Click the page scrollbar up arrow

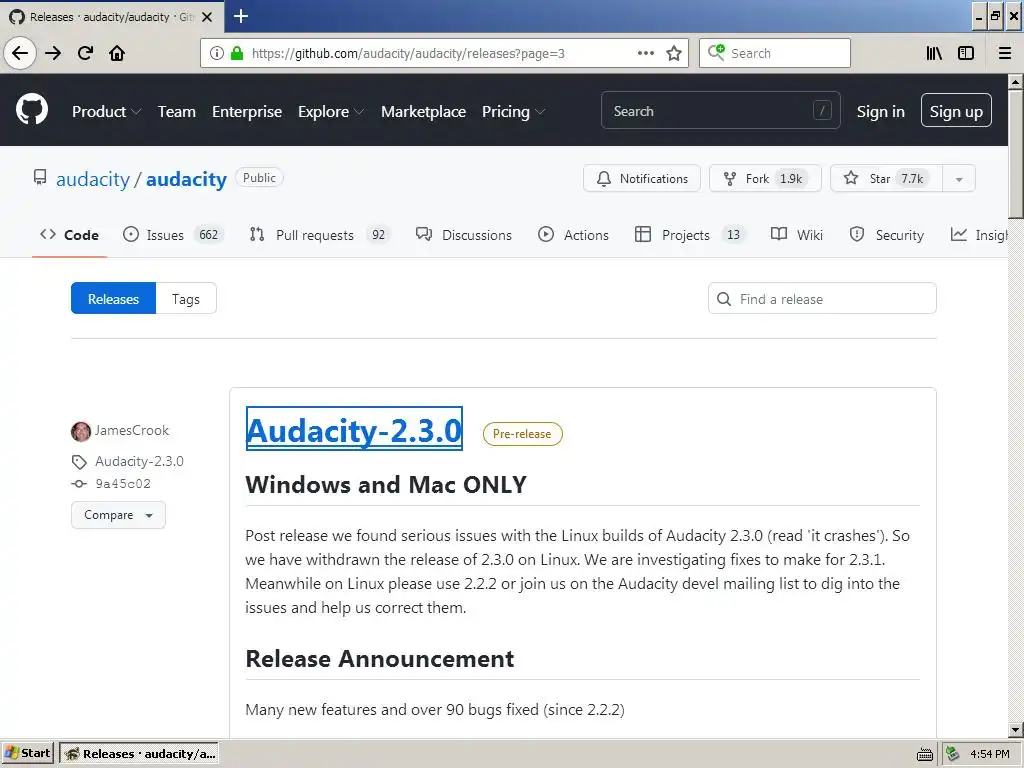coord(1015,82)
